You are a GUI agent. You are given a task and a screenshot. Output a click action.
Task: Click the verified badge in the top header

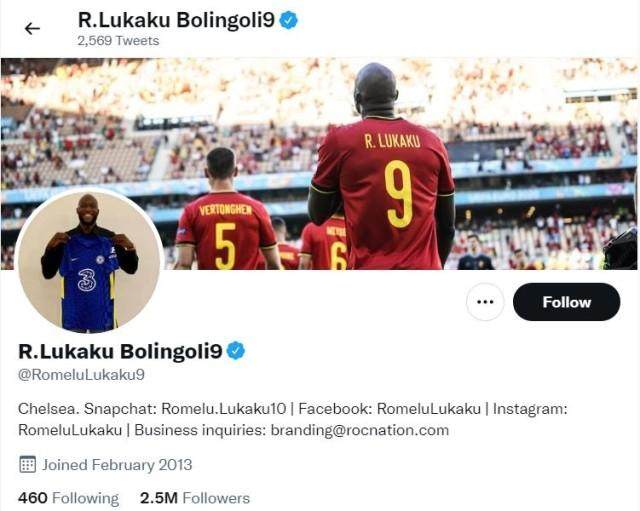click(x=289, y=19)
